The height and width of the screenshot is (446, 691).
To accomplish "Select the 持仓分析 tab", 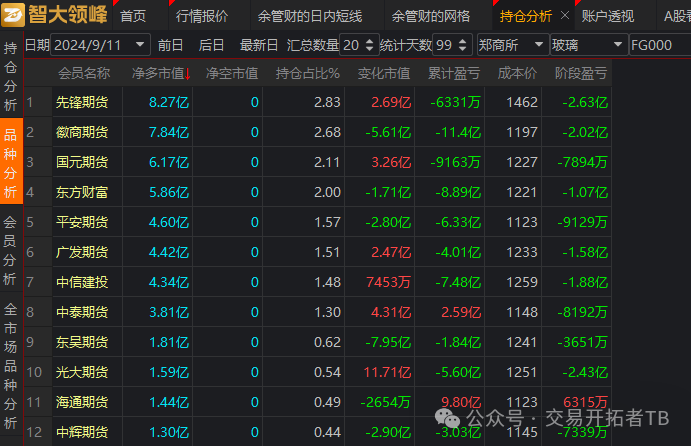I will pos(526,16).
